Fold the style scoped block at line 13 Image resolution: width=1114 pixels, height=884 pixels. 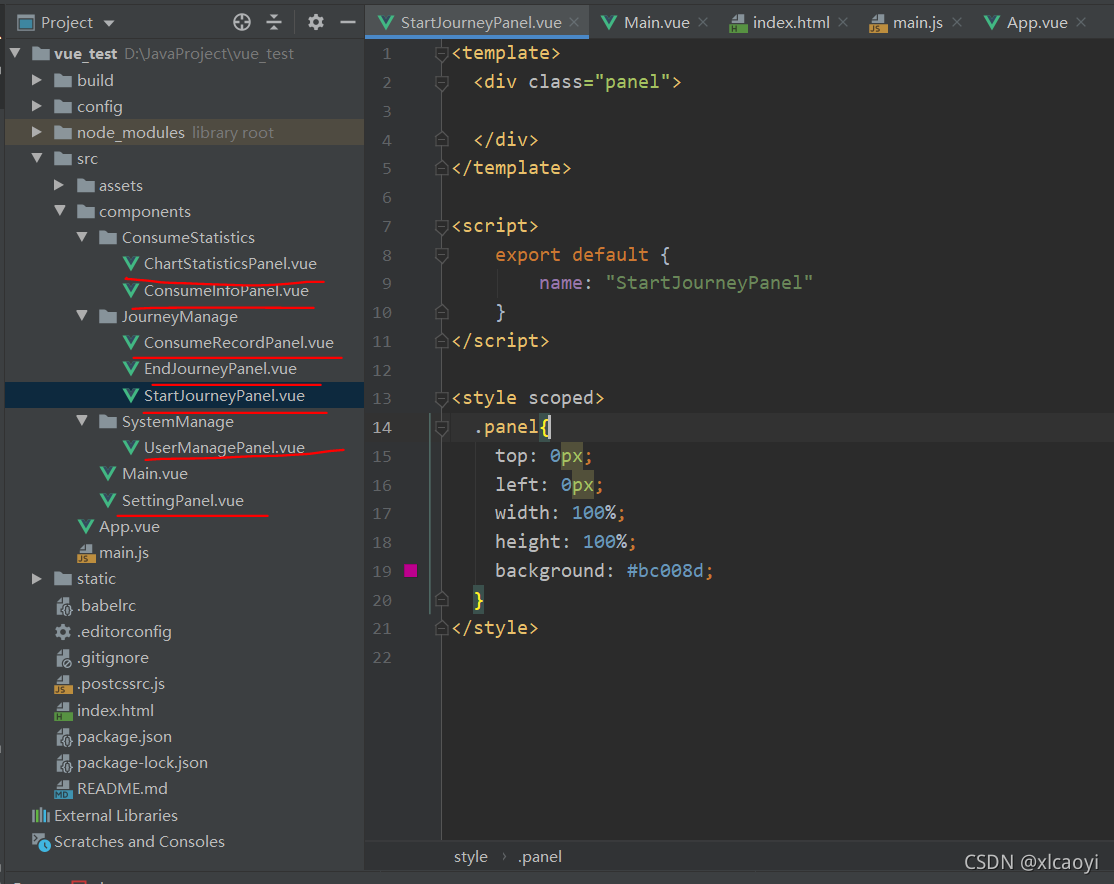click(x=441, y=398)
